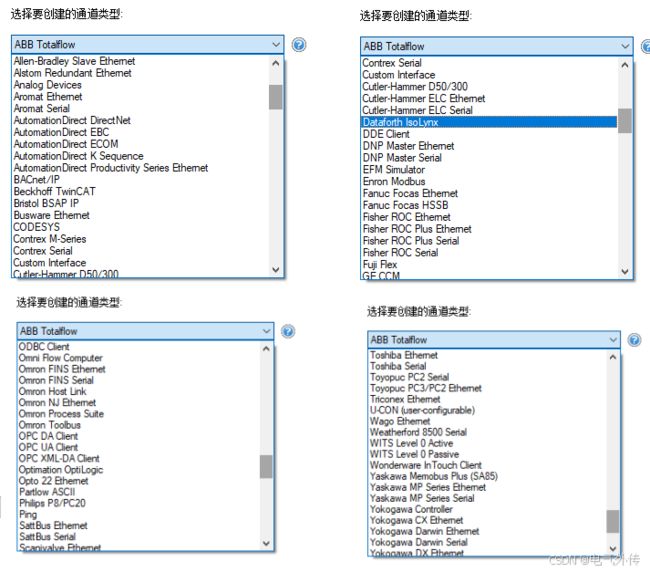Select Toyopuc PC2 Serial

point(410,377)
